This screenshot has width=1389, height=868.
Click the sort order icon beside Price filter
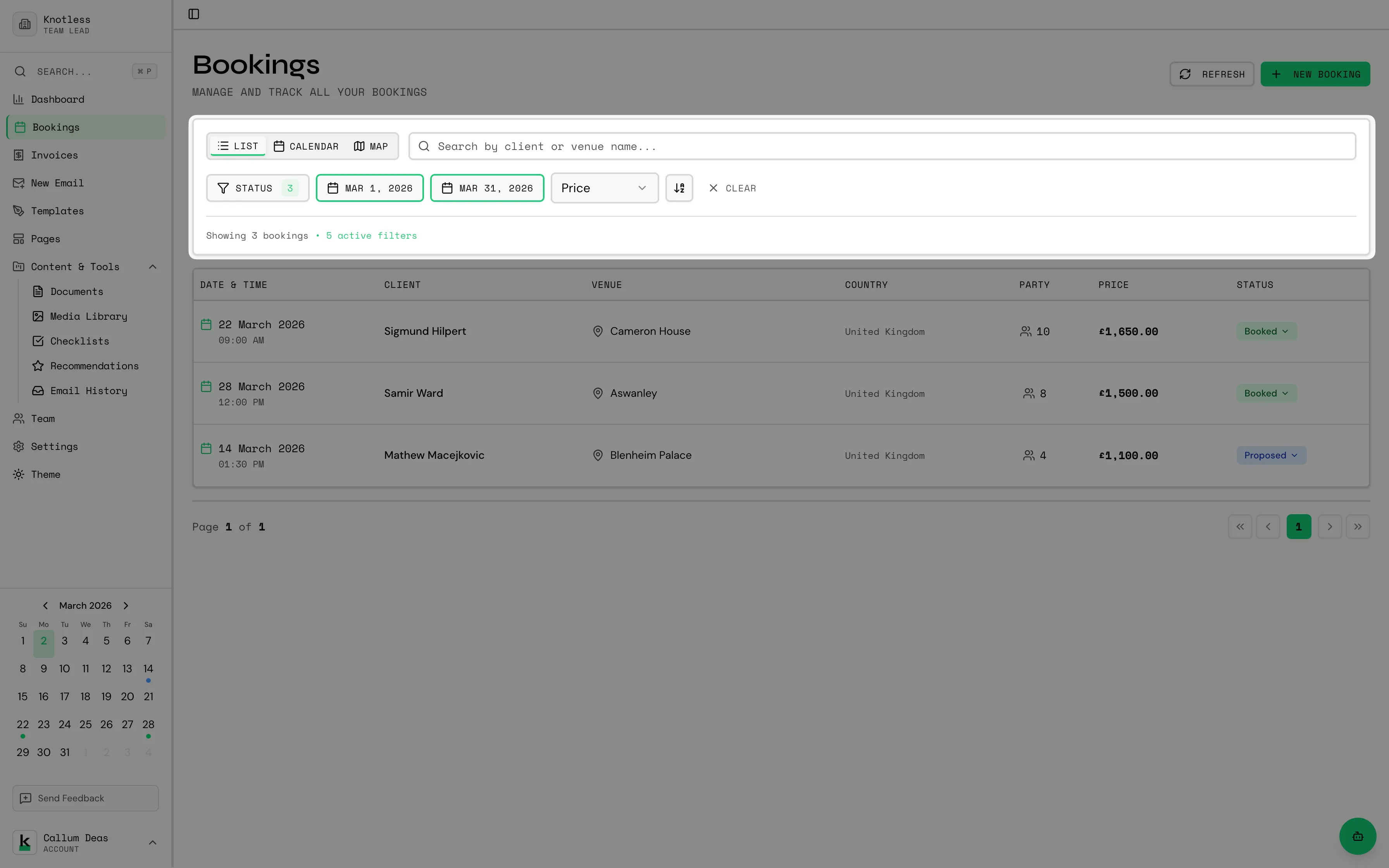[679, 188]
